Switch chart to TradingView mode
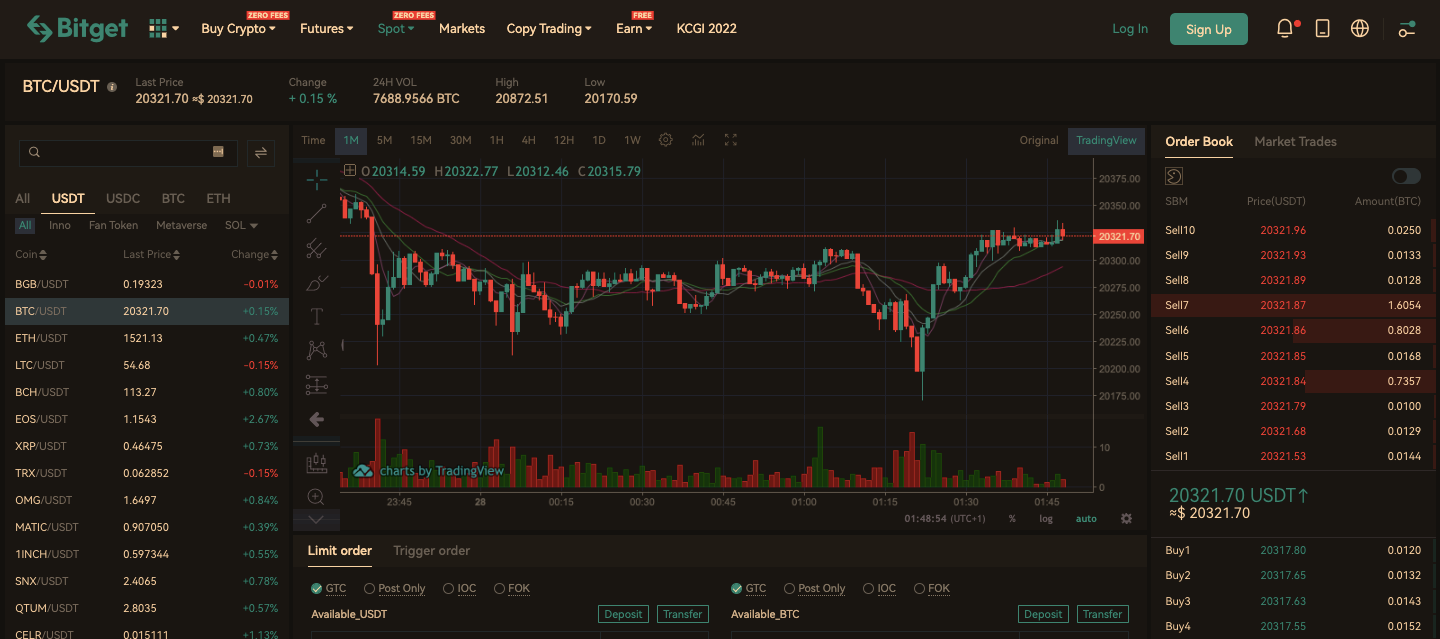The image size is (1440, 639). [x=1106, y=140]
